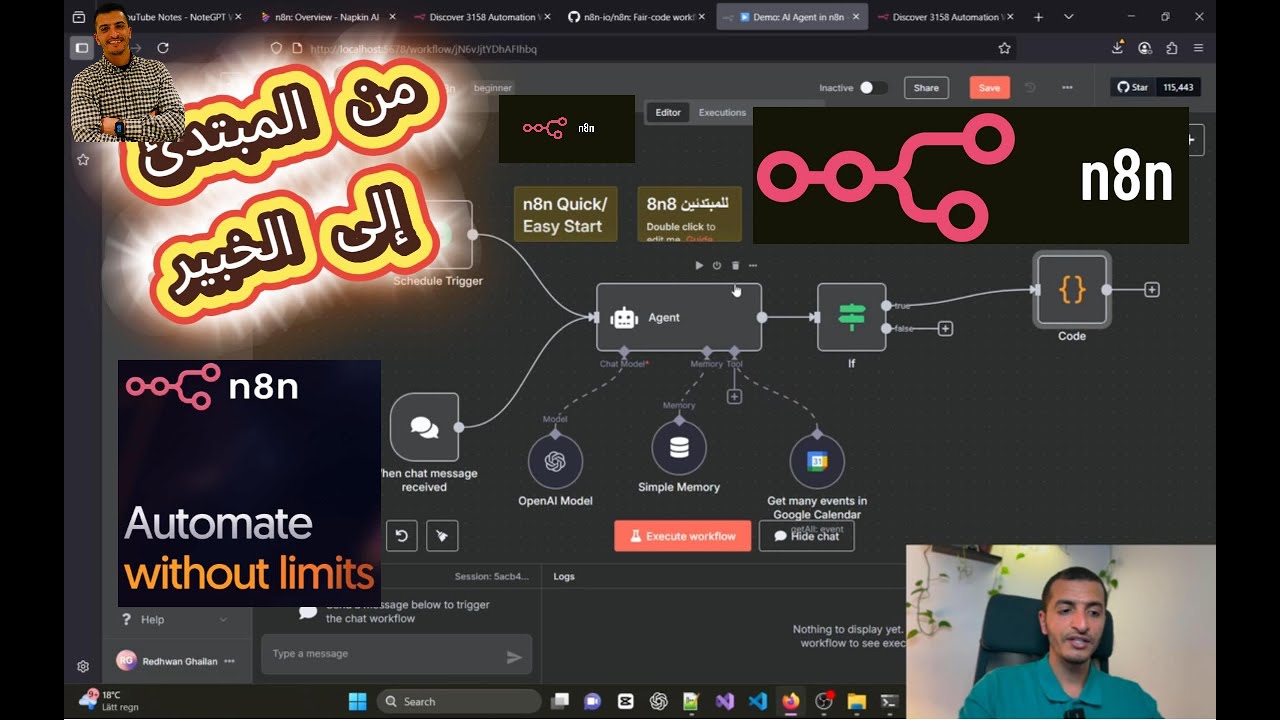Open the Firefox hamburger application menu
This screenshot has width=1280, height=720.
tap(1198, 48)
